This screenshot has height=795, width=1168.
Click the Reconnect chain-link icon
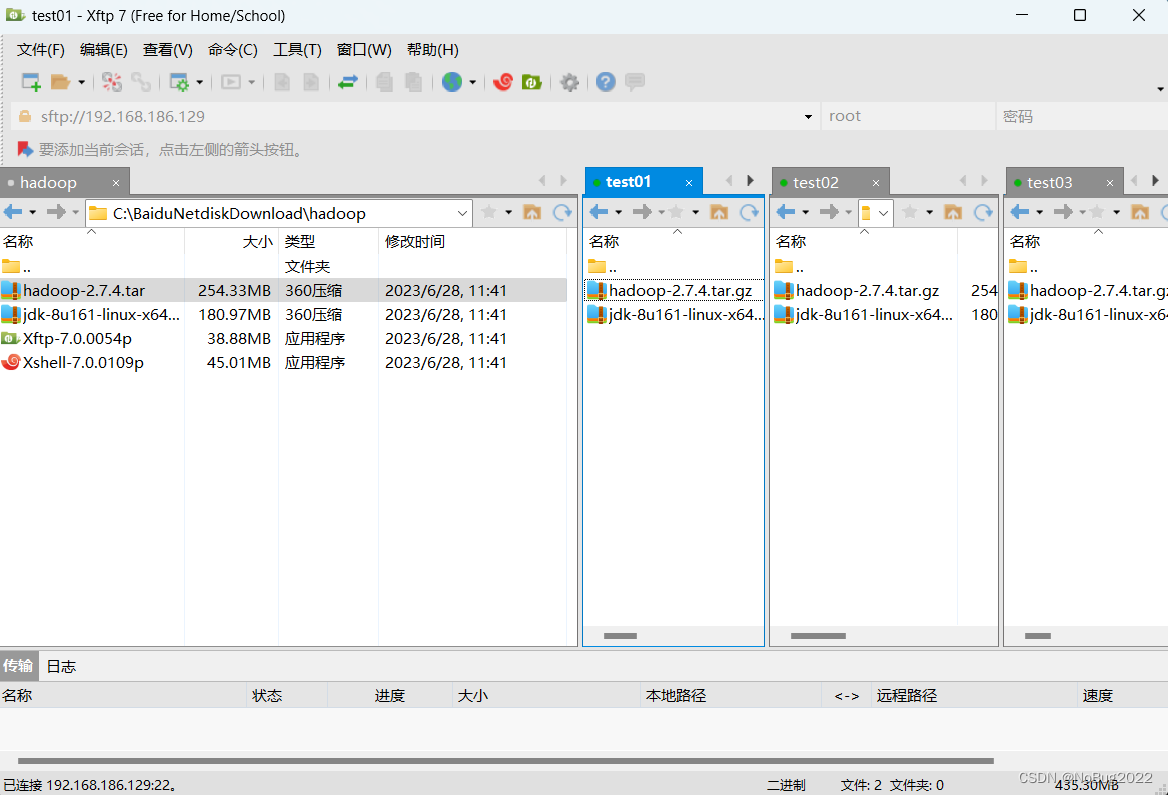pos(141,82)
